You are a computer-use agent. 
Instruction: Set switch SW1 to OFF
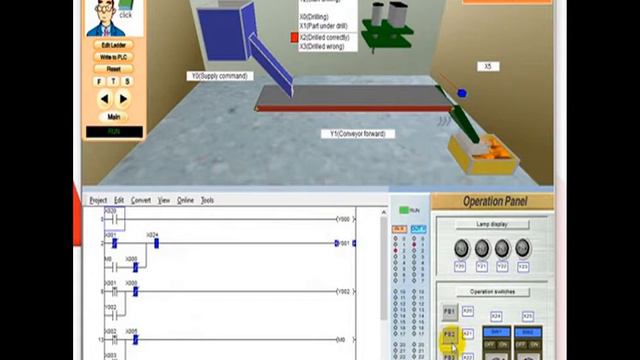pyautogui.click(x=490, y=345)
